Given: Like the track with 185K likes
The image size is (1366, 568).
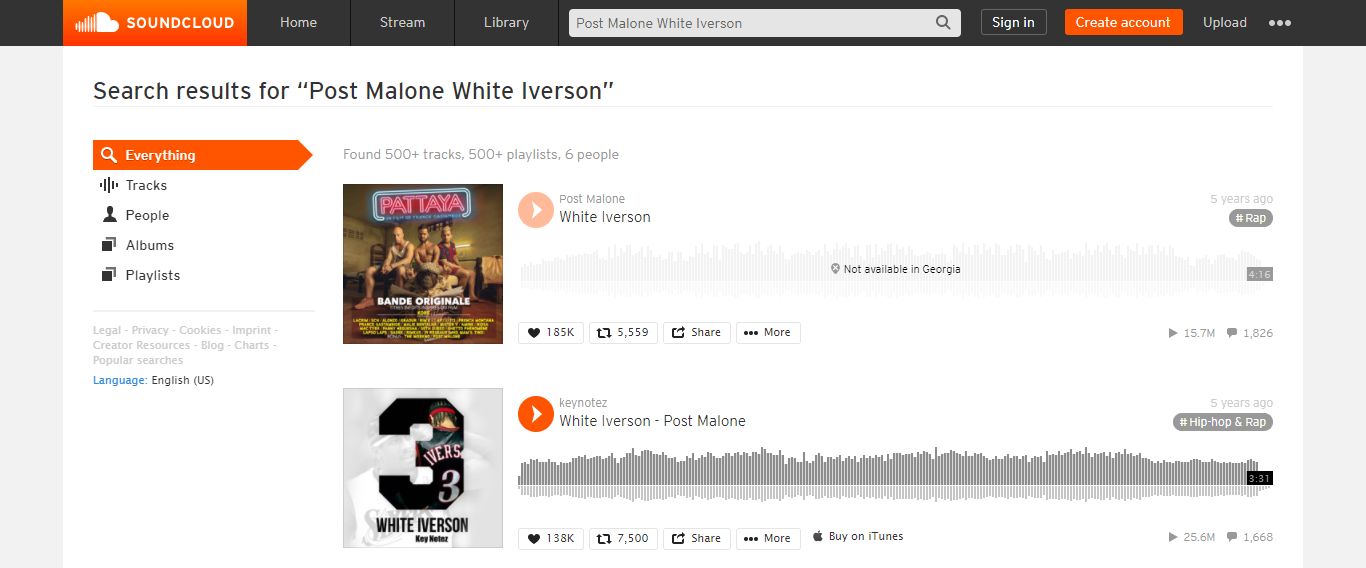Looking at the screenshot, I should click(x=551, y=333).
